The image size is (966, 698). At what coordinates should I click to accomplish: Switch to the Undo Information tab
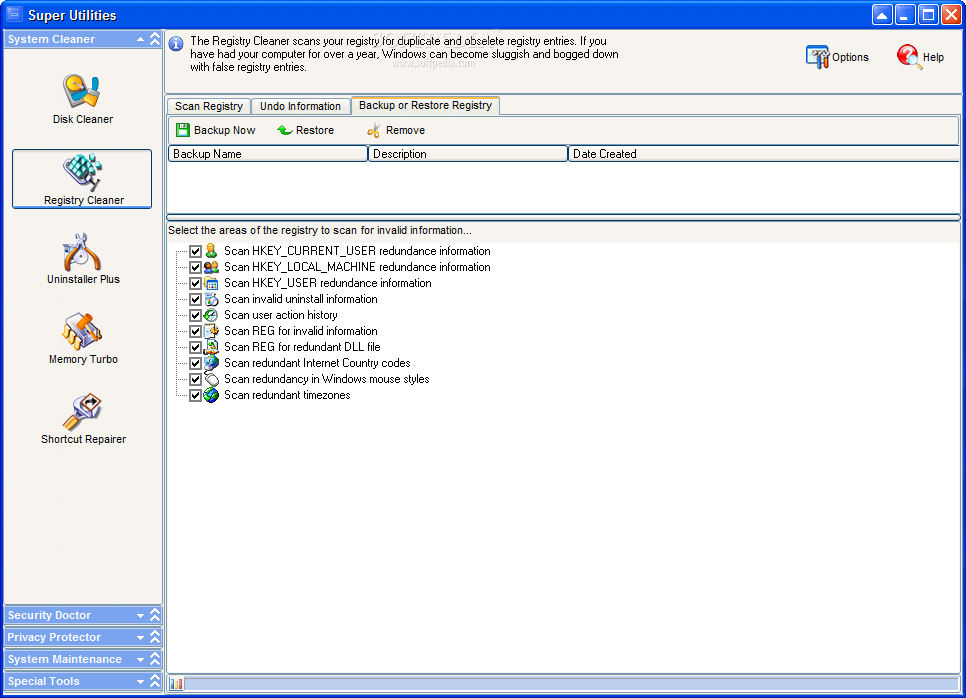point(300,106)
